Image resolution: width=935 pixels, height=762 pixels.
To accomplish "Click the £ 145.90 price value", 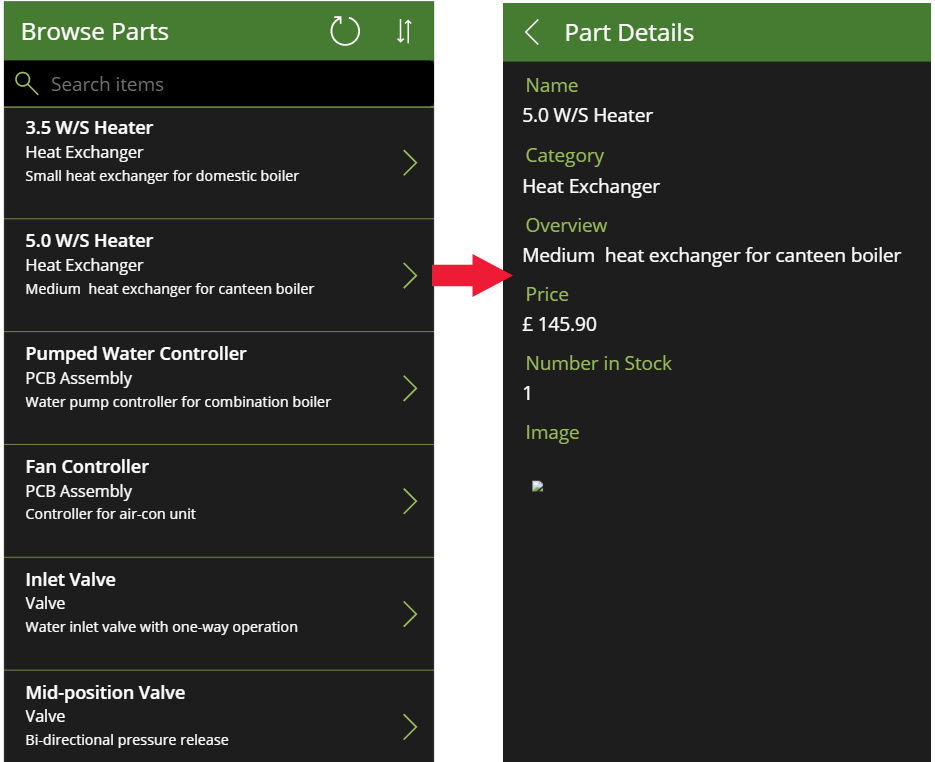I will click(x=559, y=324).
